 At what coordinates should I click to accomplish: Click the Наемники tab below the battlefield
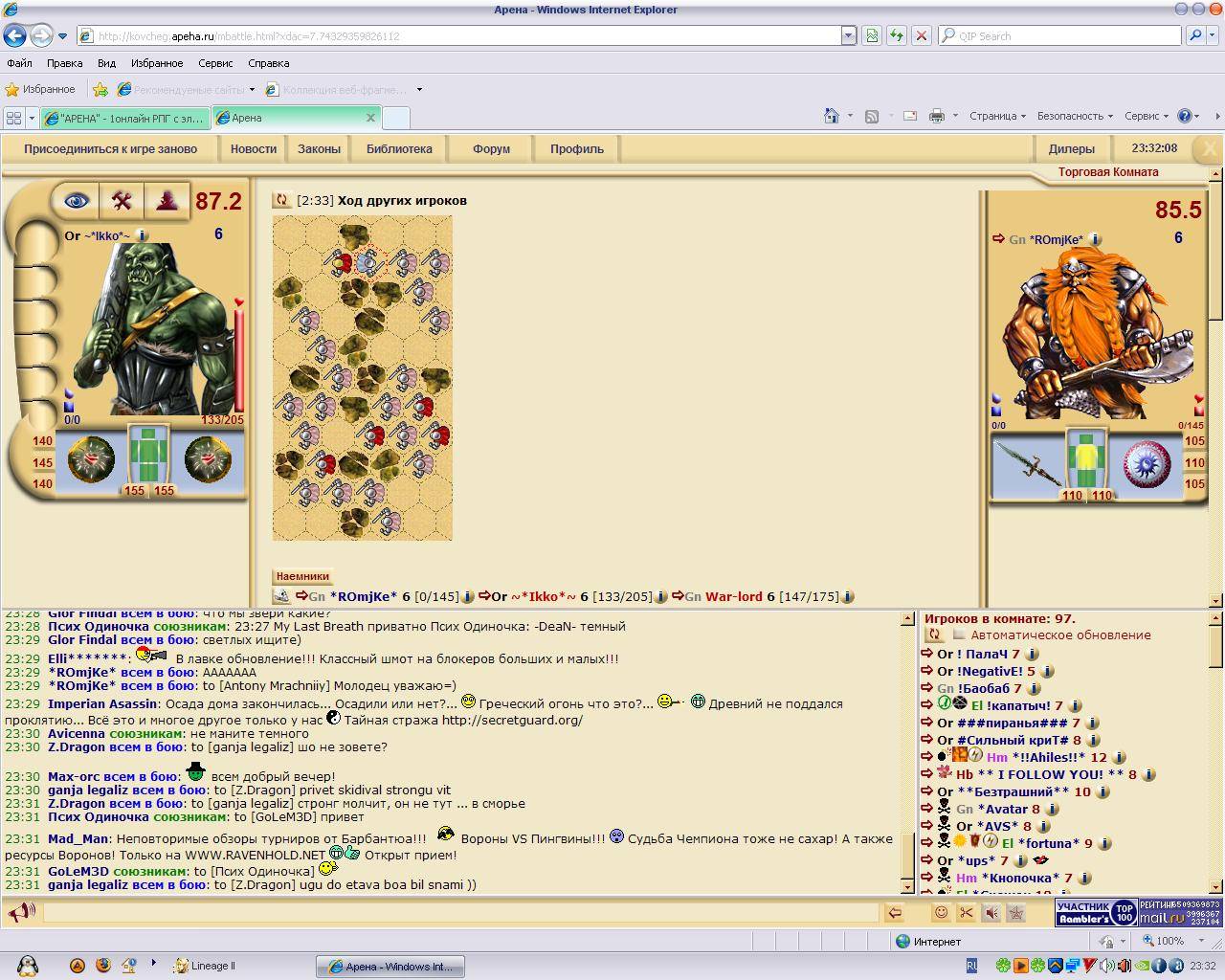tap(302, 577)
